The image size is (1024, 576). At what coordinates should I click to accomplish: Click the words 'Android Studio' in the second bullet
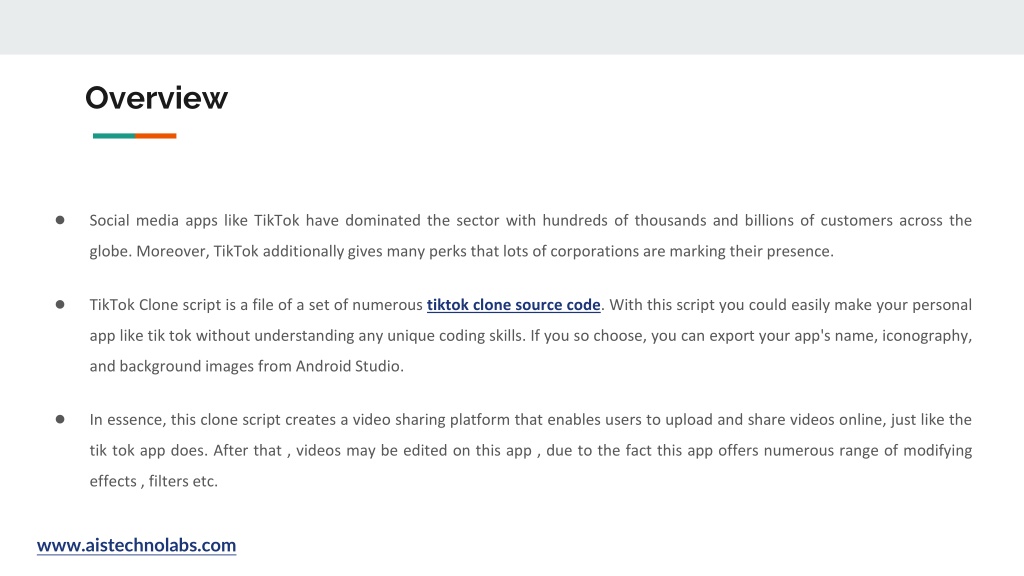point(348,366)
